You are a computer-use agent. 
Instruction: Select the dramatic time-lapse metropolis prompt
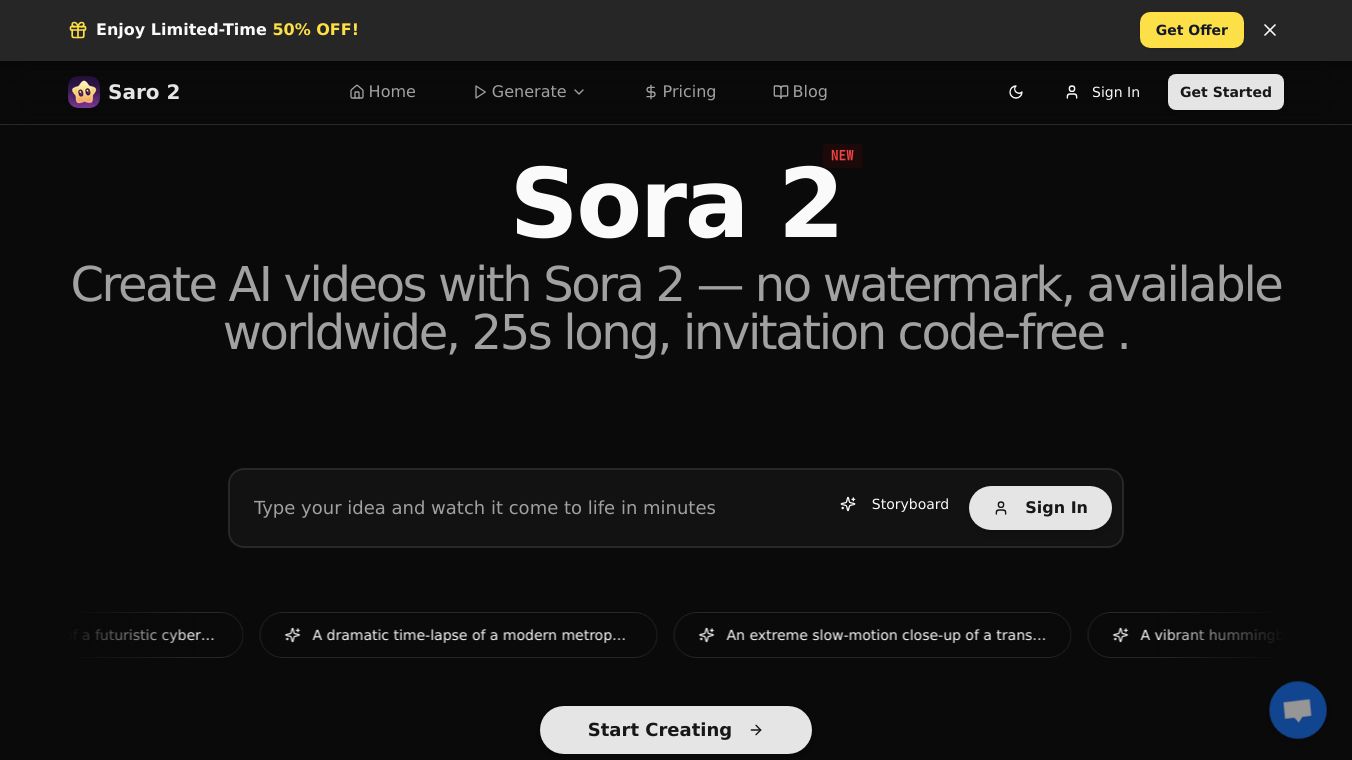(x=458, y=635)
